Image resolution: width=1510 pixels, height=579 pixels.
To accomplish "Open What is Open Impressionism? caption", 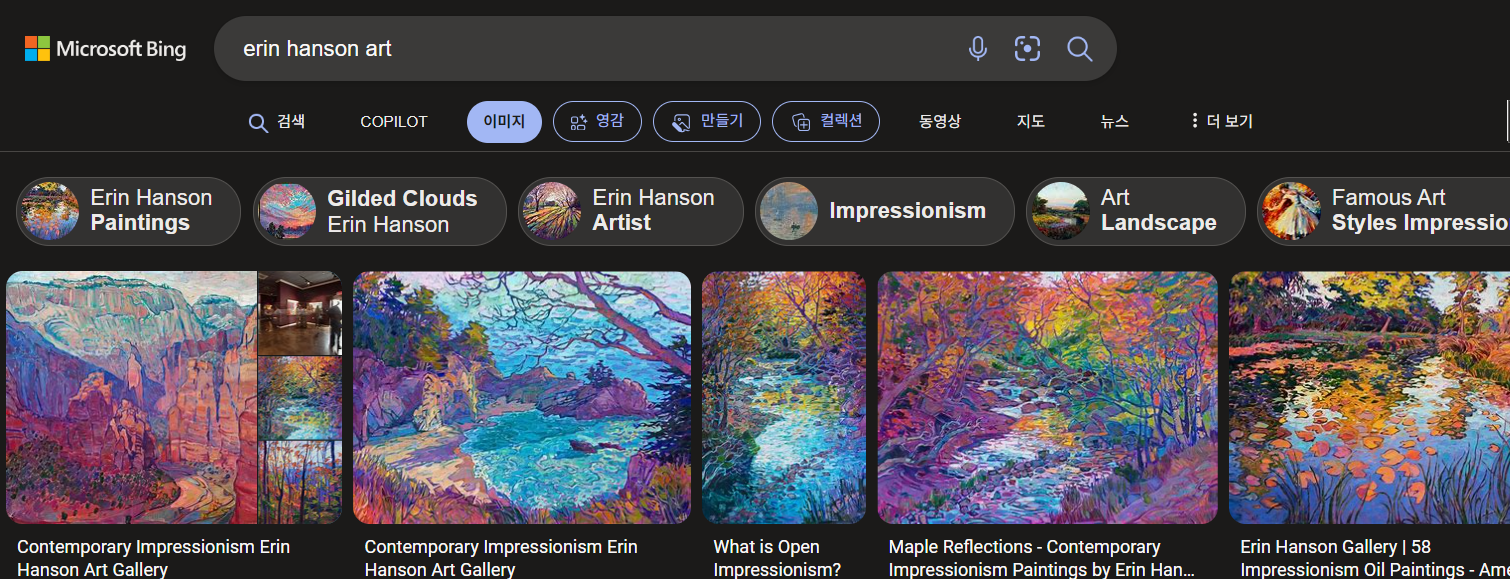I will pos(777,558).
